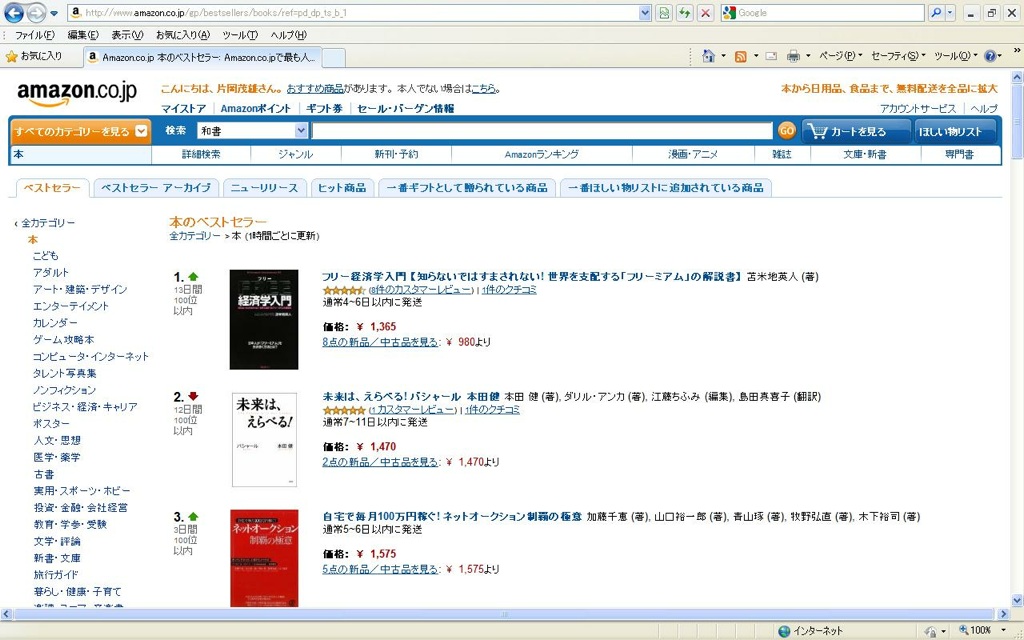1024x640 pixels.
Task: Click the compatibility view icon in address bar
Action: click(664, 12)
